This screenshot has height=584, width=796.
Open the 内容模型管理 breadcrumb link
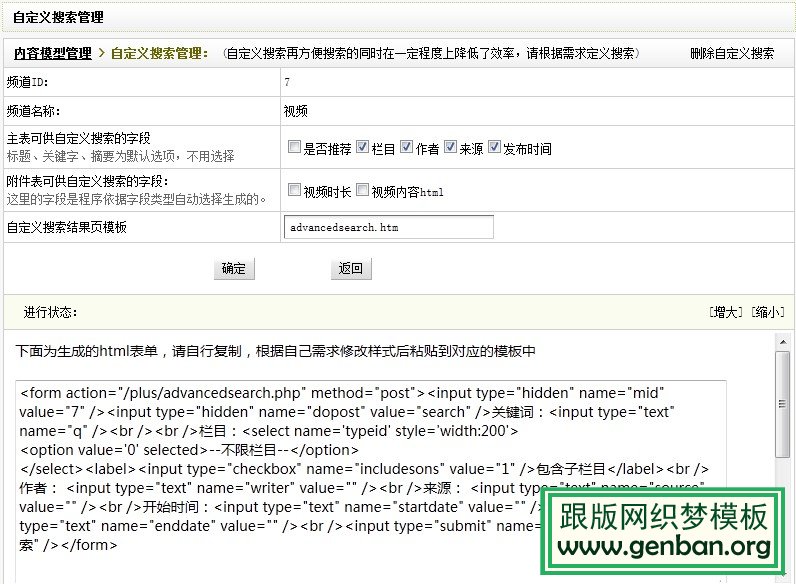(x=52, y=53)
